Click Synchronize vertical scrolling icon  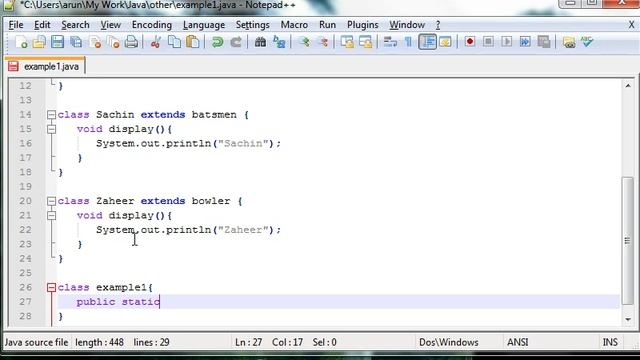point(347,42)
